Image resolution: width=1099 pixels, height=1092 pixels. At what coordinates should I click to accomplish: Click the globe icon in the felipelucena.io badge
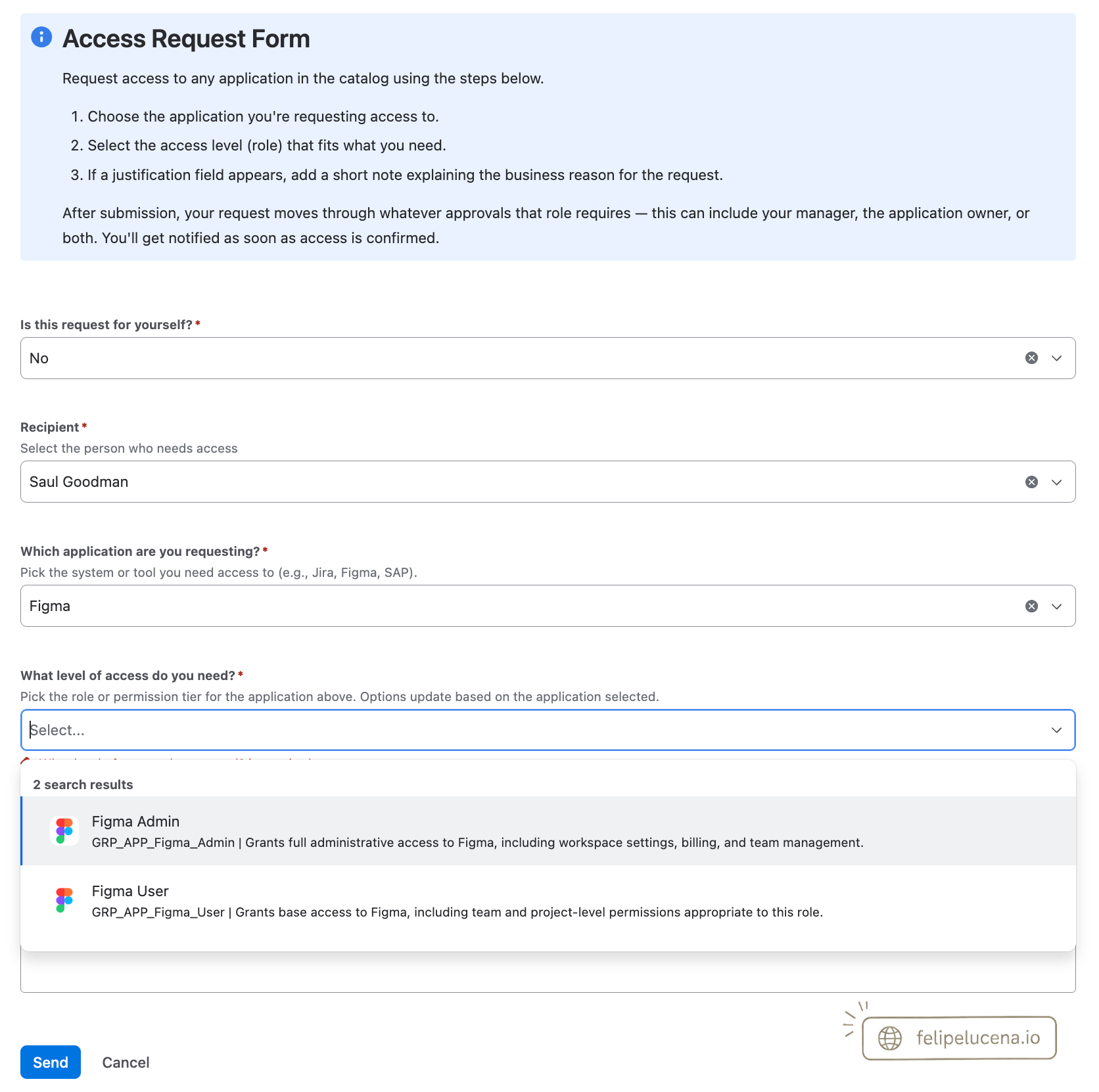coord(890,1038)
